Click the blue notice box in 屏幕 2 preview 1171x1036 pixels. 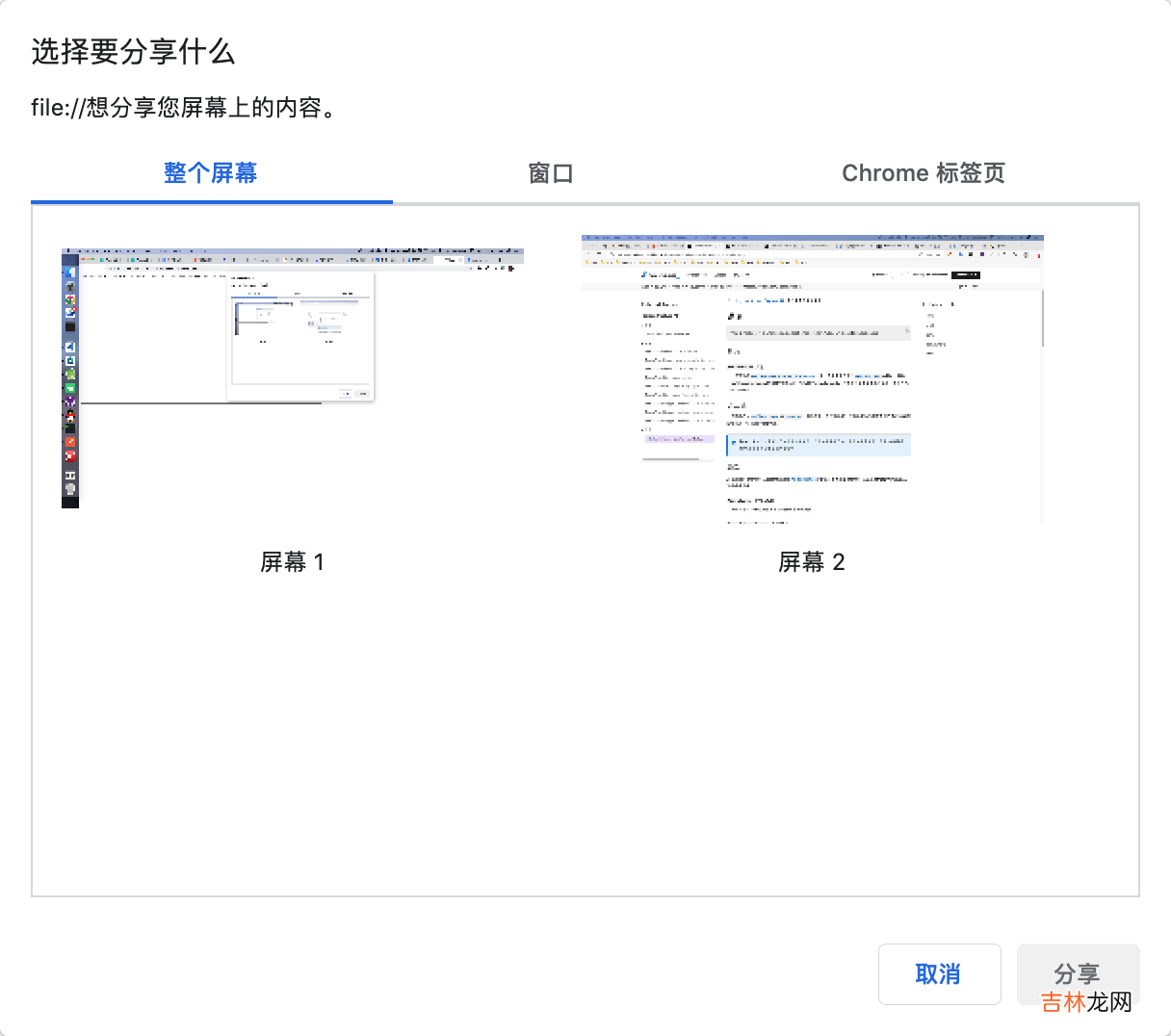pyautogui.click(x=819, y=445)
